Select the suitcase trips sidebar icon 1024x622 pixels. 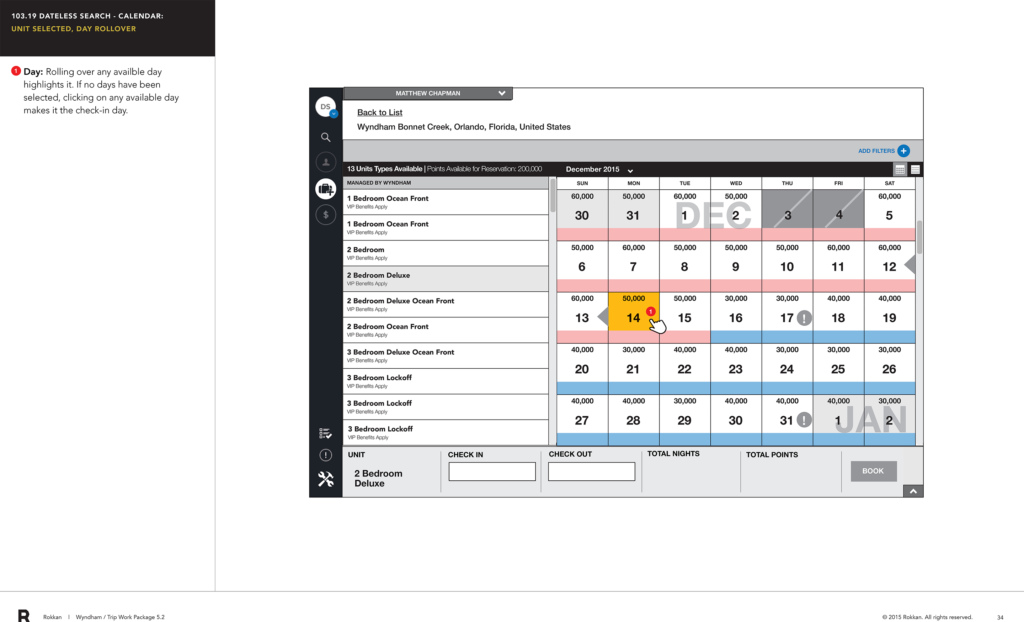(325, 189)
